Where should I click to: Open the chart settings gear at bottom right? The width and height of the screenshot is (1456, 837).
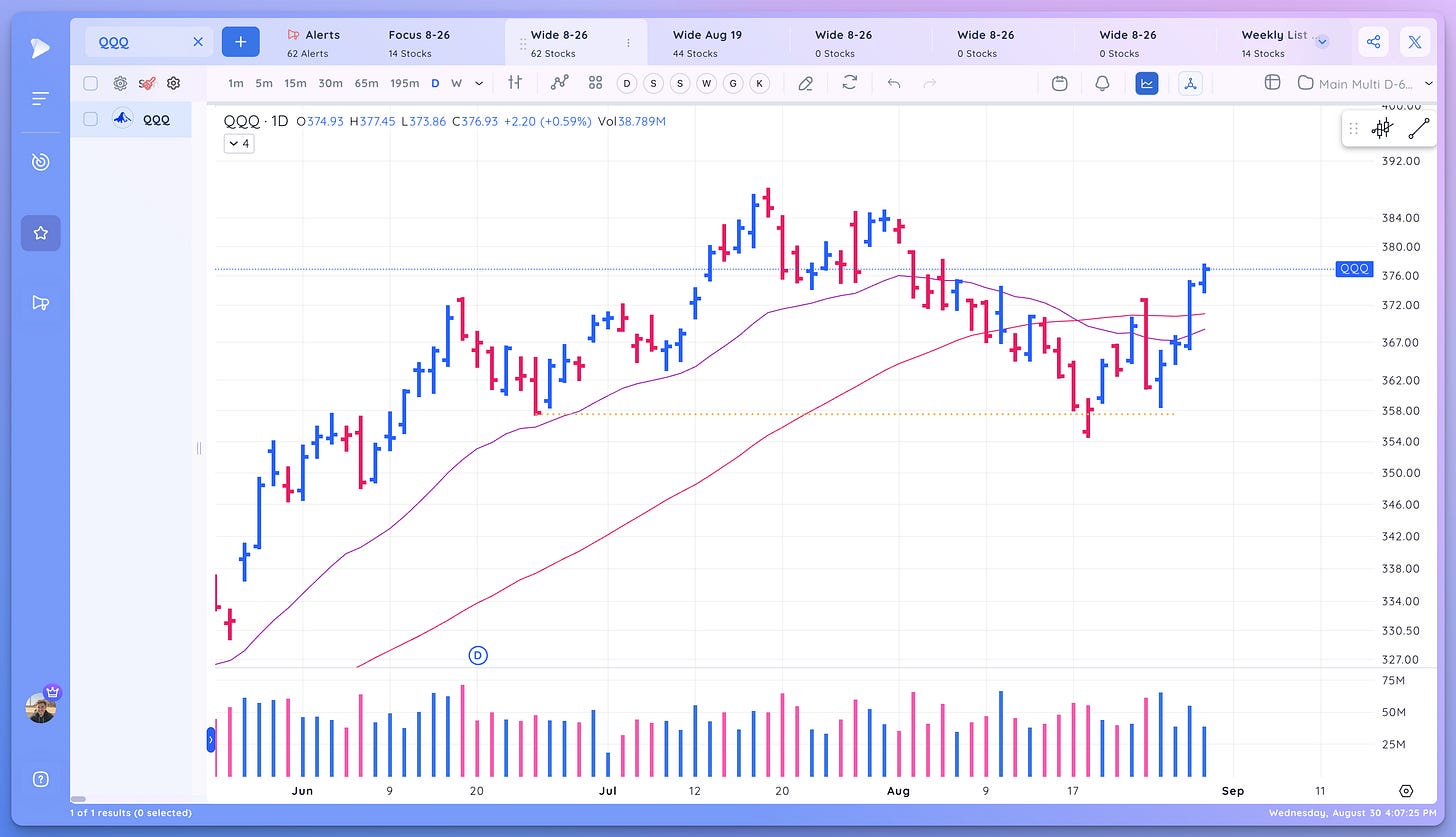tap(1406, 790)
